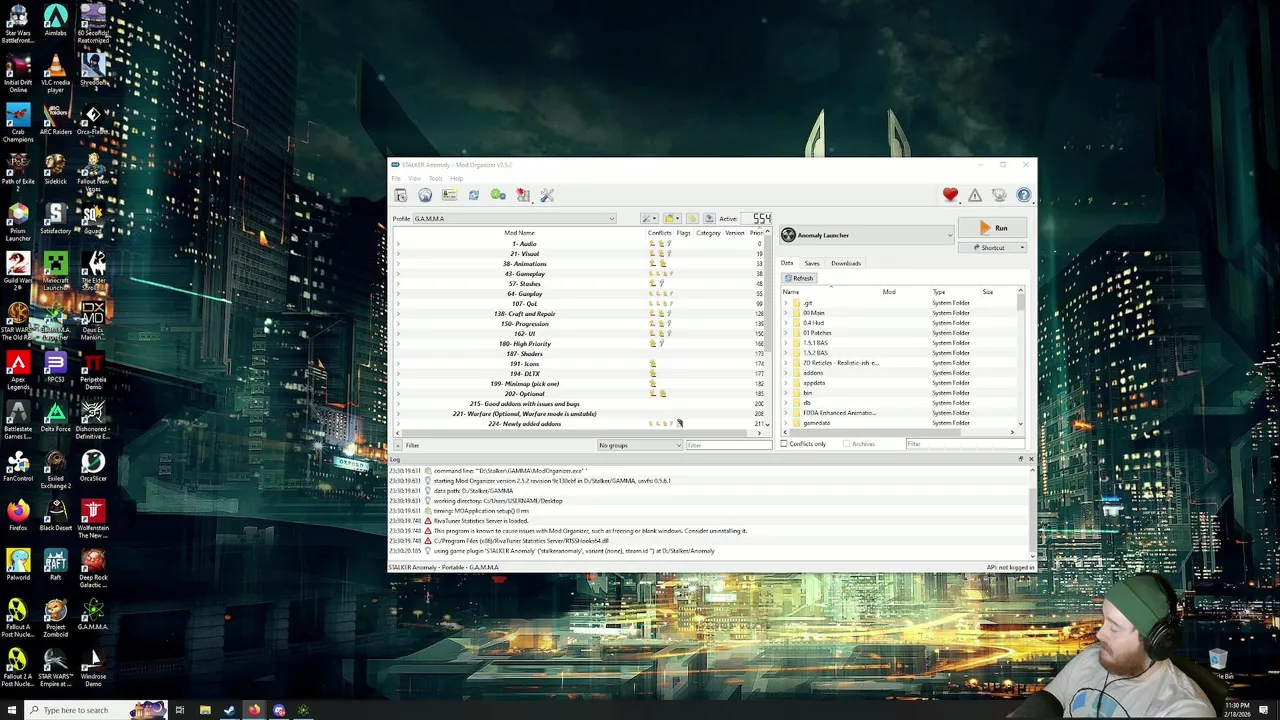Image resolution: width=1280 pixels, height=720 pixels.
Task: Open the Satisfactory desktop icon
Action: [55, 220]
